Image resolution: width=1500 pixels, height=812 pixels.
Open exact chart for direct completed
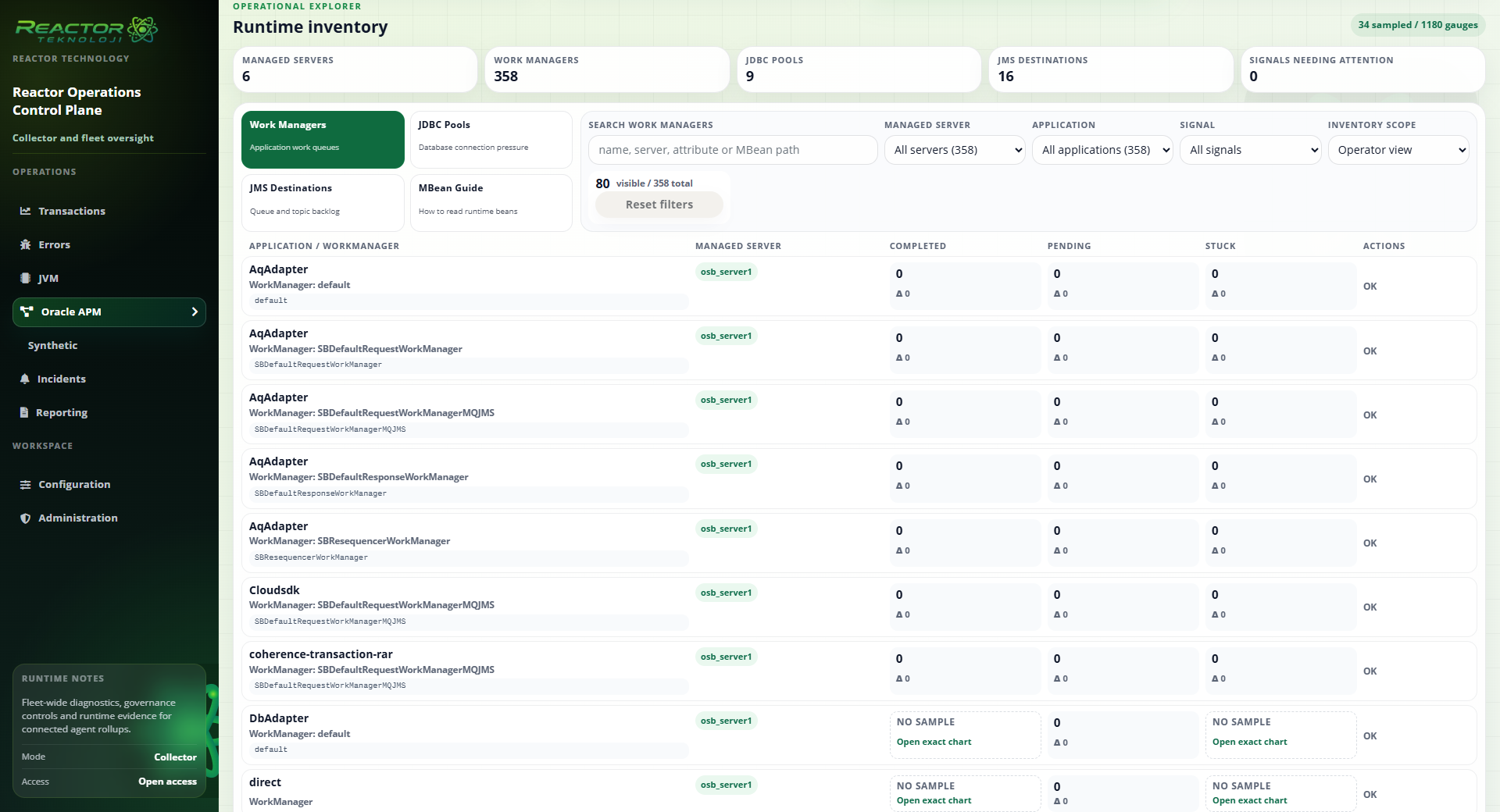[934, 800]
